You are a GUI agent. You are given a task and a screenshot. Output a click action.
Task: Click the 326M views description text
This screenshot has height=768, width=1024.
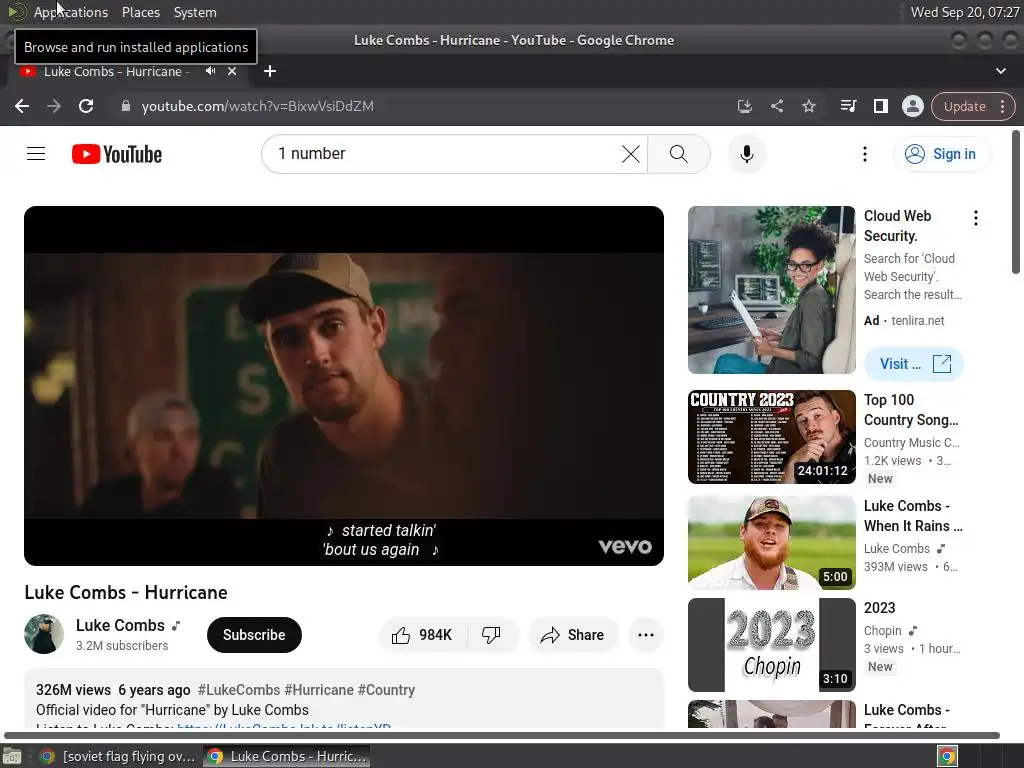coord(73,690)
